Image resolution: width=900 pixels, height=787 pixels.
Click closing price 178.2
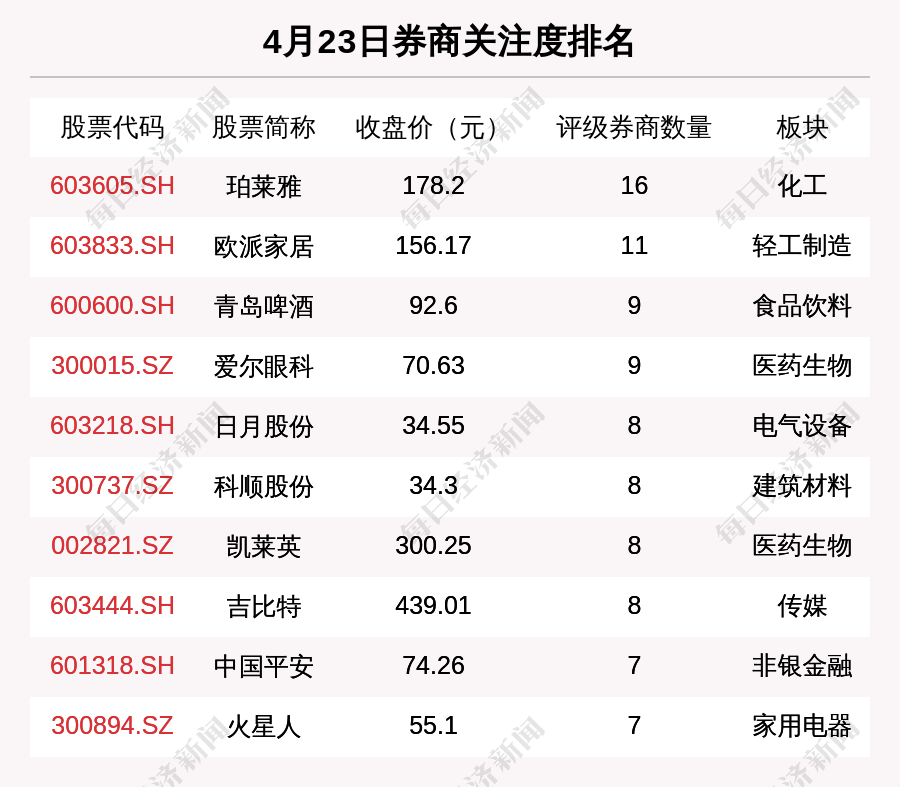coord(433,186)
